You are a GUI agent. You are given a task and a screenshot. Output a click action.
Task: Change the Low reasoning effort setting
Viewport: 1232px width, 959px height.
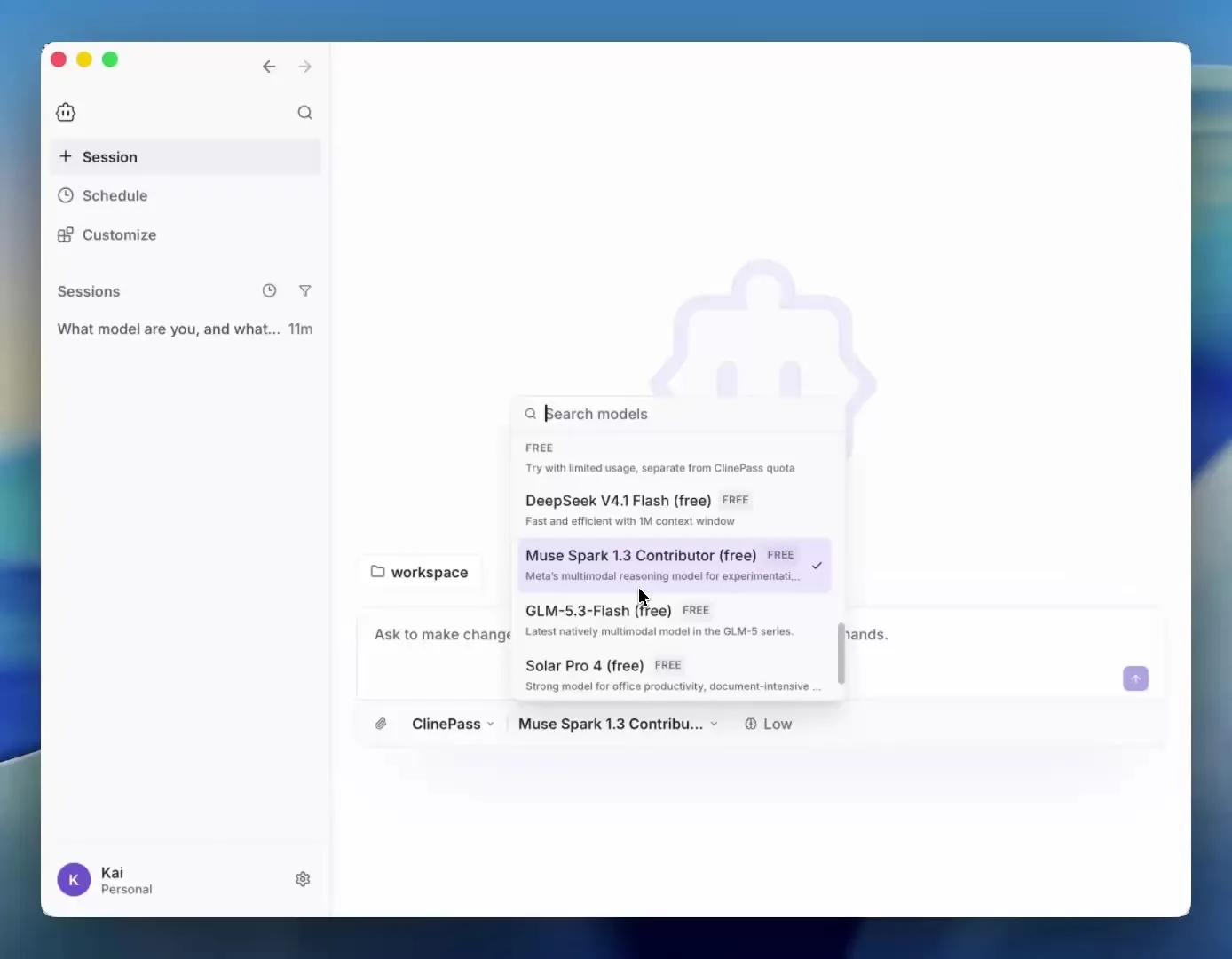769,725
